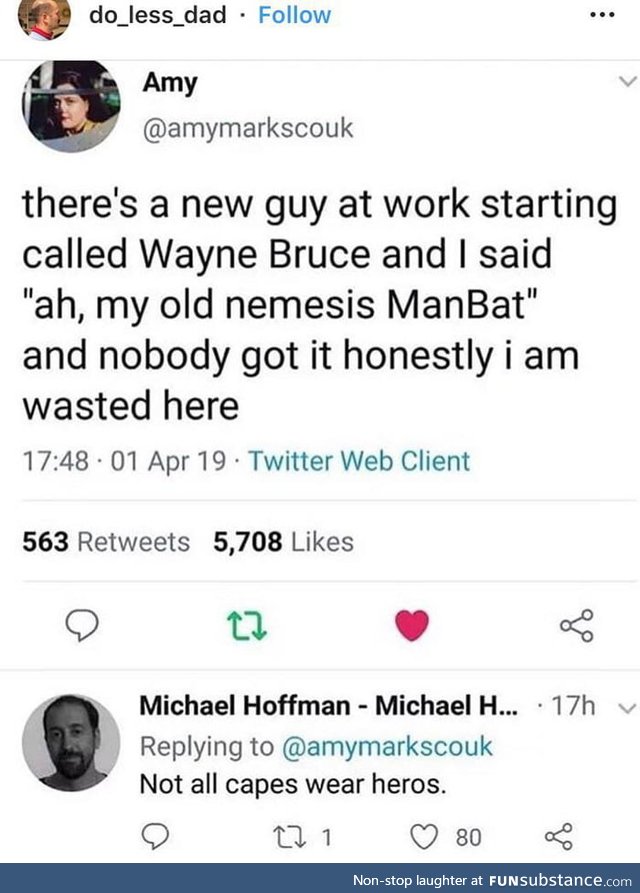
Task: Reply to Michael Hoffman's comment
Action: [x=152, y=835]
